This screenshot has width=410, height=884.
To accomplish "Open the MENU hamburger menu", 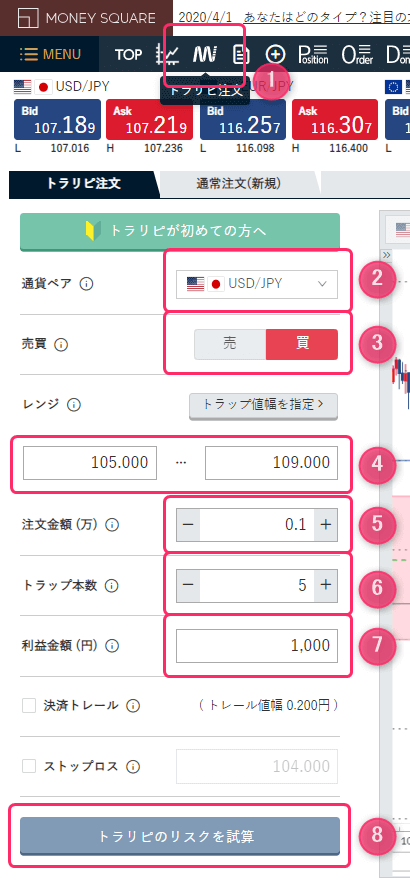I will click(50, 55).
